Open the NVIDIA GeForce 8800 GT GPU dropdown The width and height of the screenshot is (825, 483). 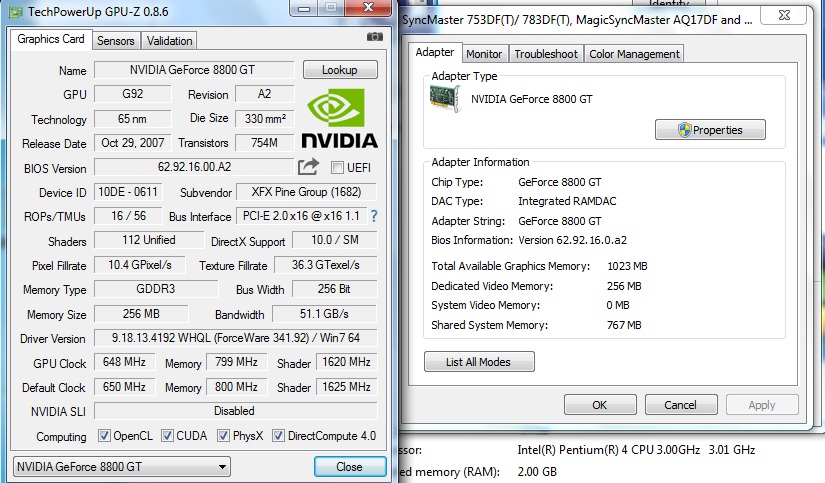(122, 467)
